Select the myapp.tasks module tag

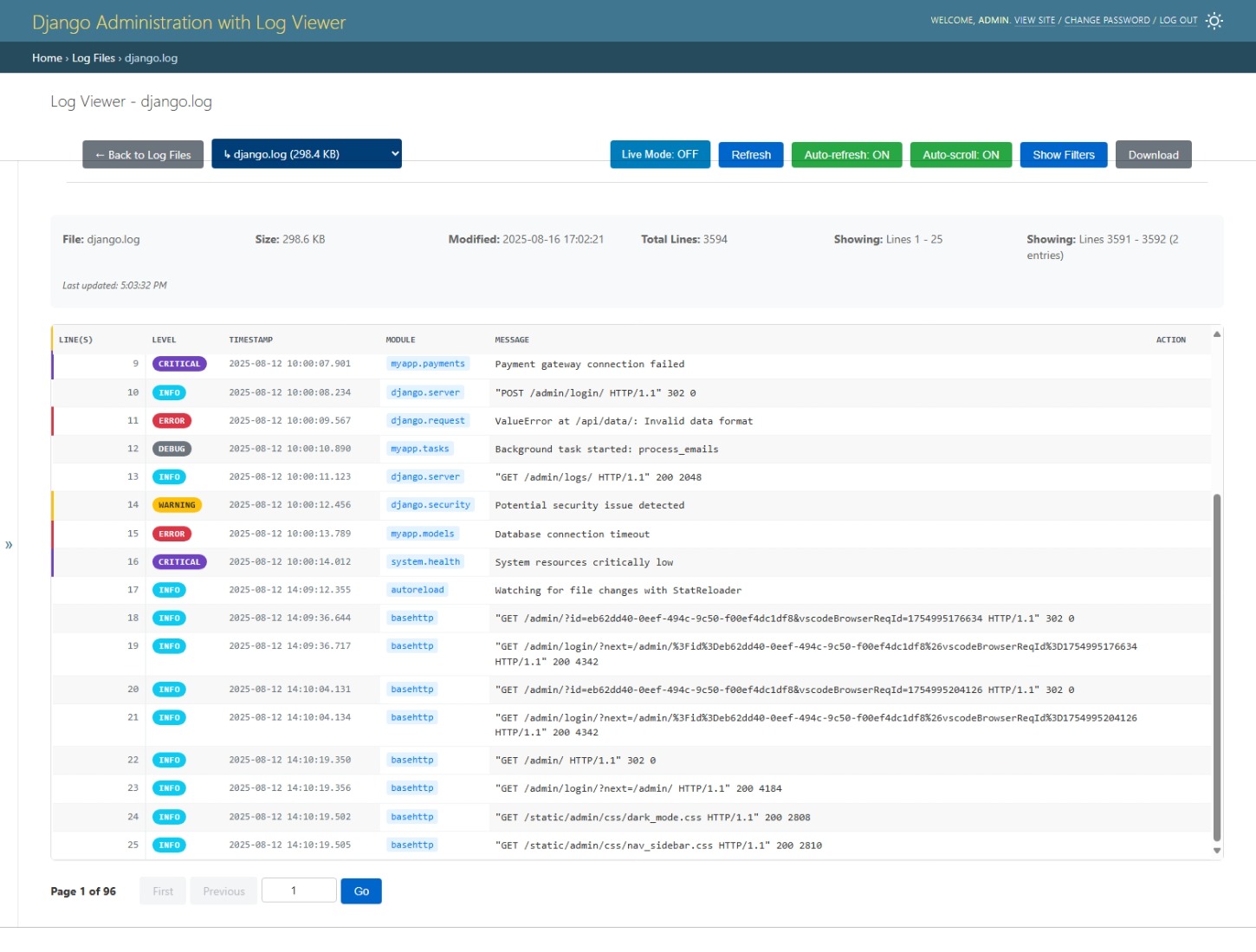click(x=420, y=449)
